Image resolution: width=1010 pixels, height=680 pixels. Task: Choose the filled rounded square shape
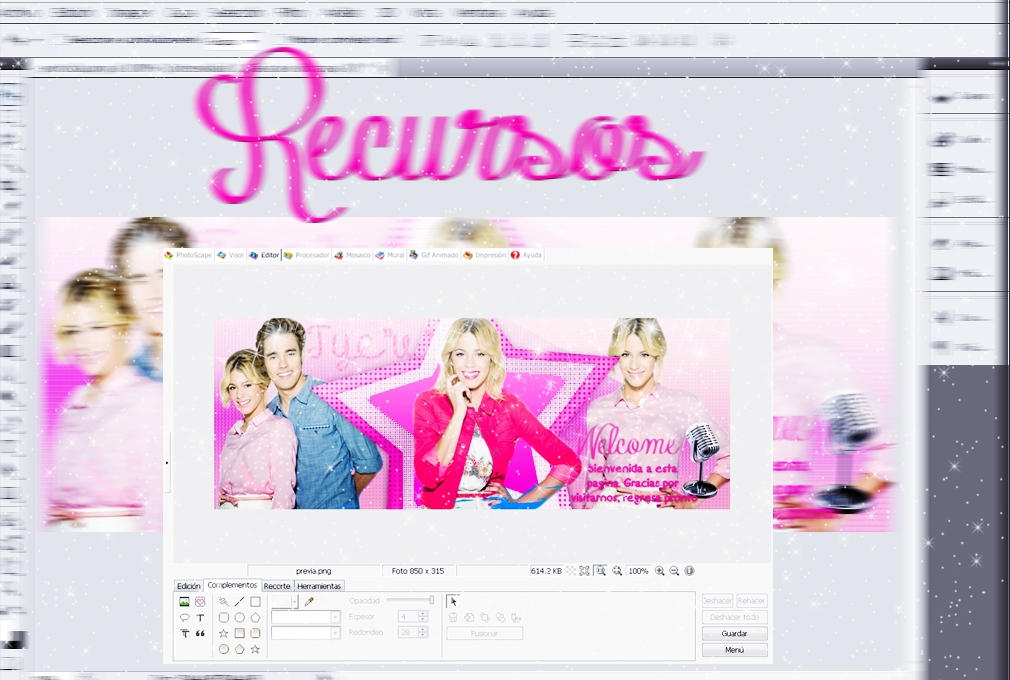pos(255,634)
